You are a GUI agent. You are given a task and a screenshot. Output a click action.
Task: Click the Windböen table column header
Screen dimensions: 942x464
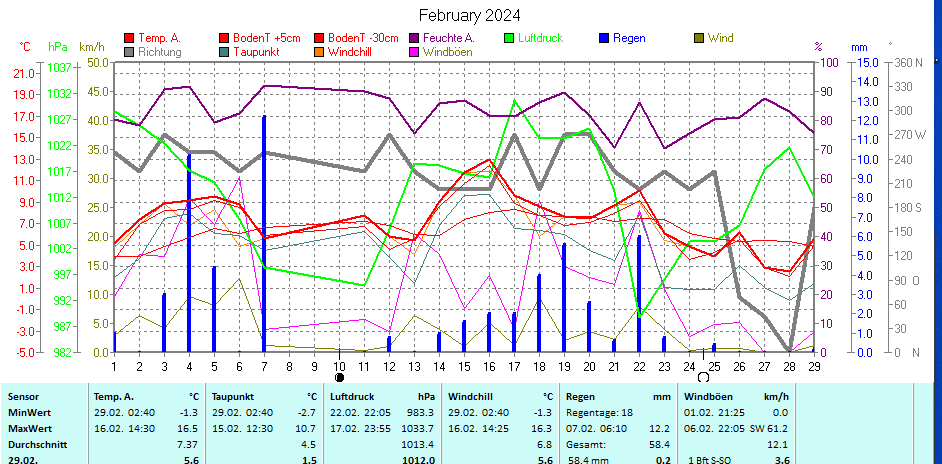click(706, 397)
